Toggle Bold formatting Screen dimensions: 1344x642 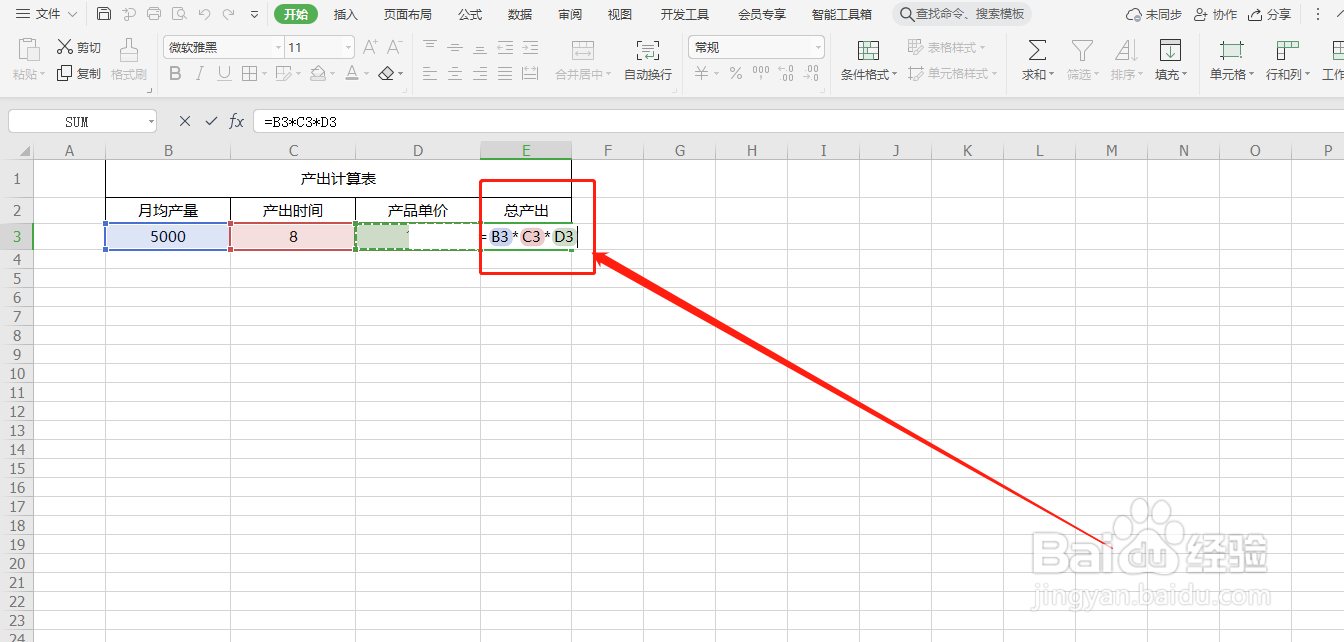(x=175, y=73)
